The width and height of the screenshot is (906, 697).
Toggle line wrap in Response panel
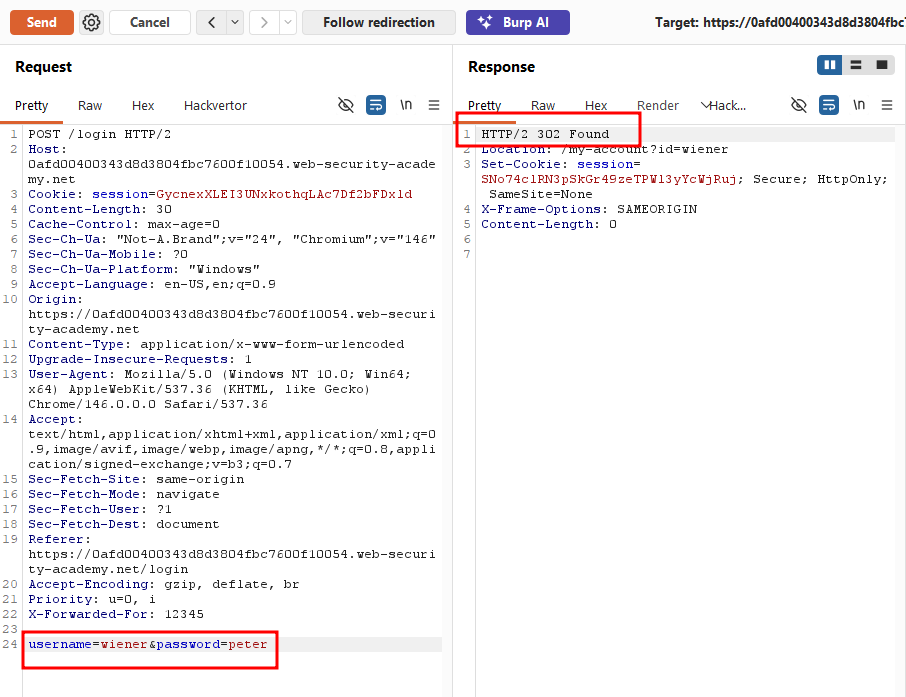point(829,105)
